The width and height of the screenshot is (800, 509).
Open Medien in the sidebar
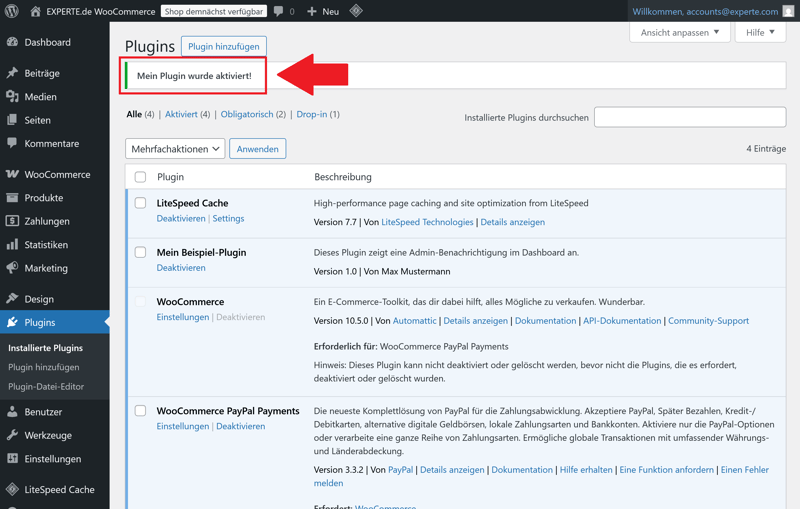(x=40, y=97)
